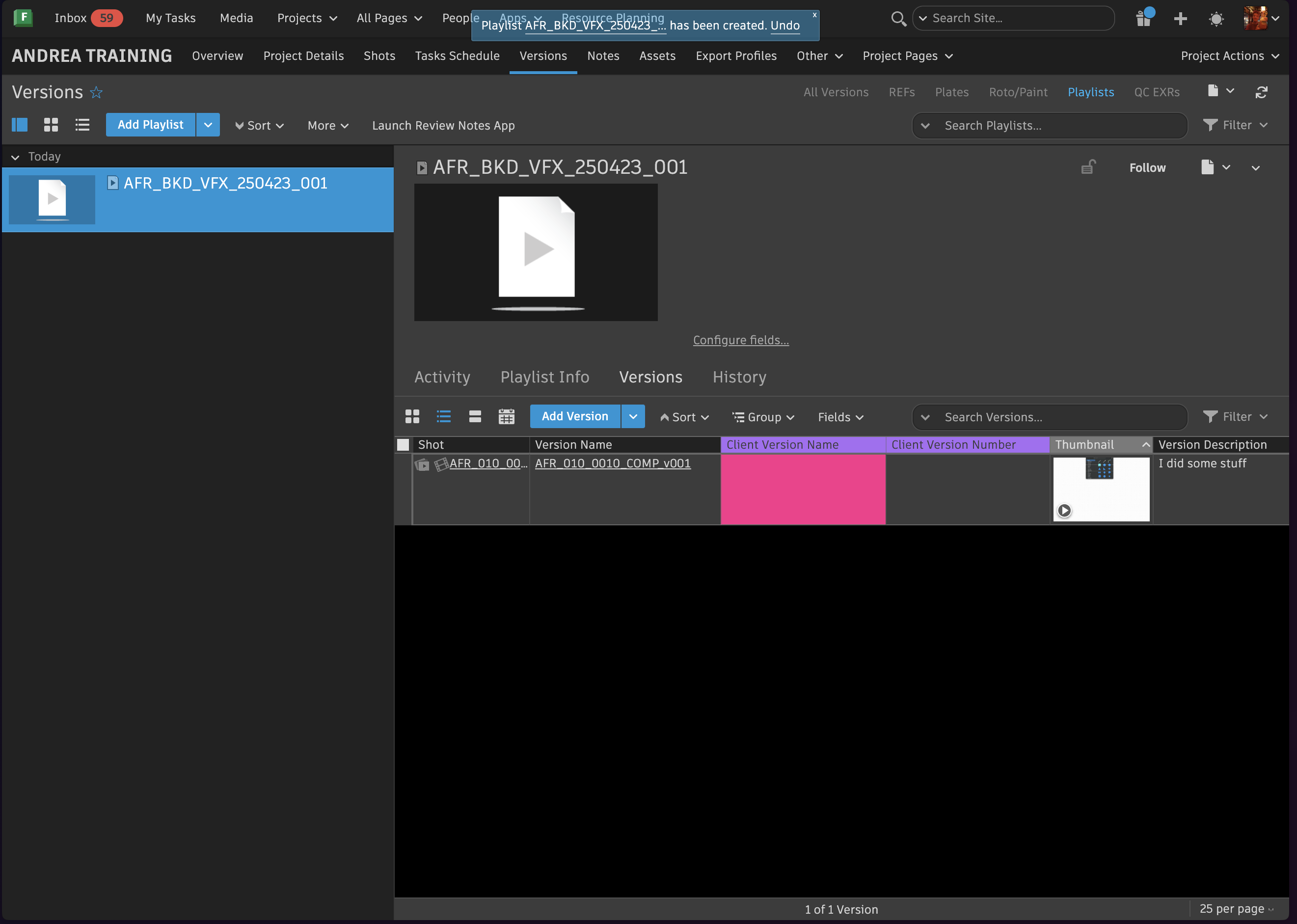
Task: Click the Follow button
Action: tap(1147, 168)
